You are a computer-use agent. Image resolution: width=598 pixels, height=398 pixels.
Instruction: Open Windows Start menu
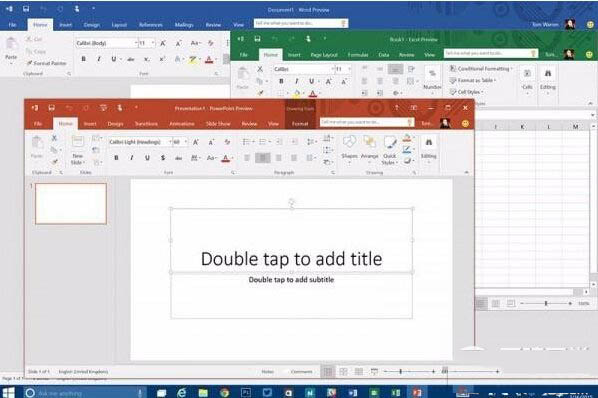pos(8,393)
